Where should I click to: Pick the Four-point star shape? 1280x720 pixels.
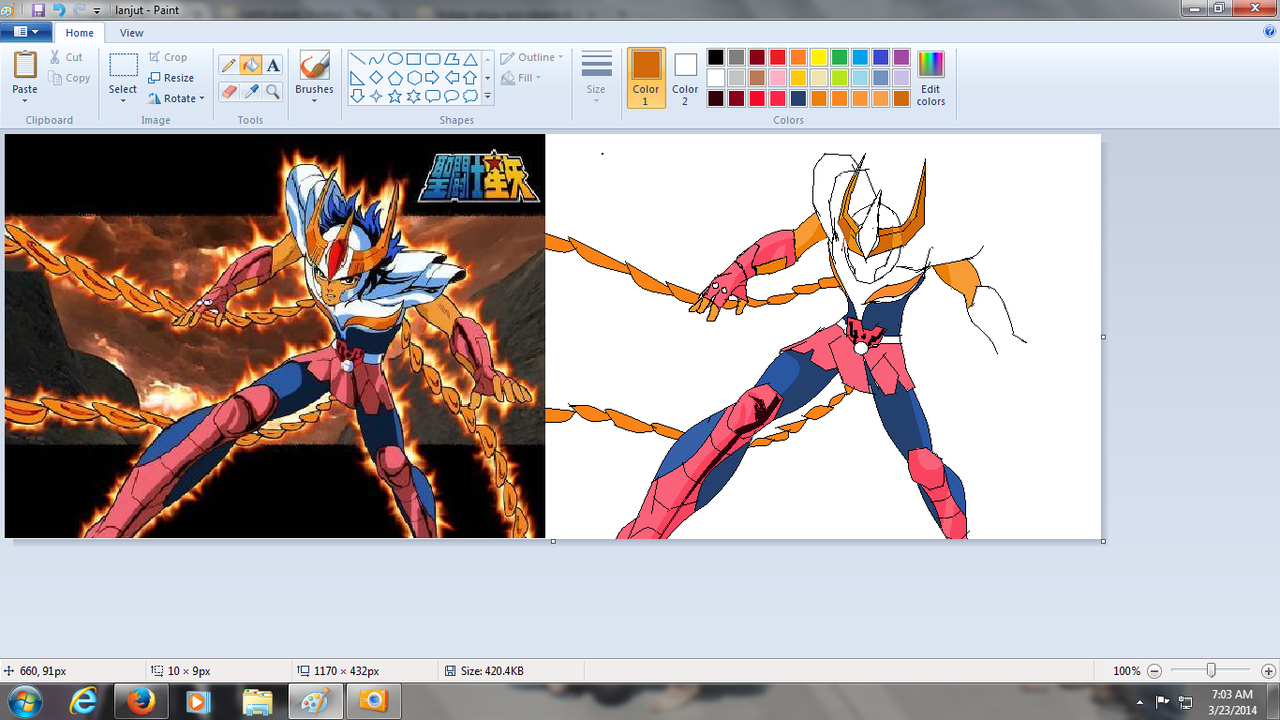[376, 97]
